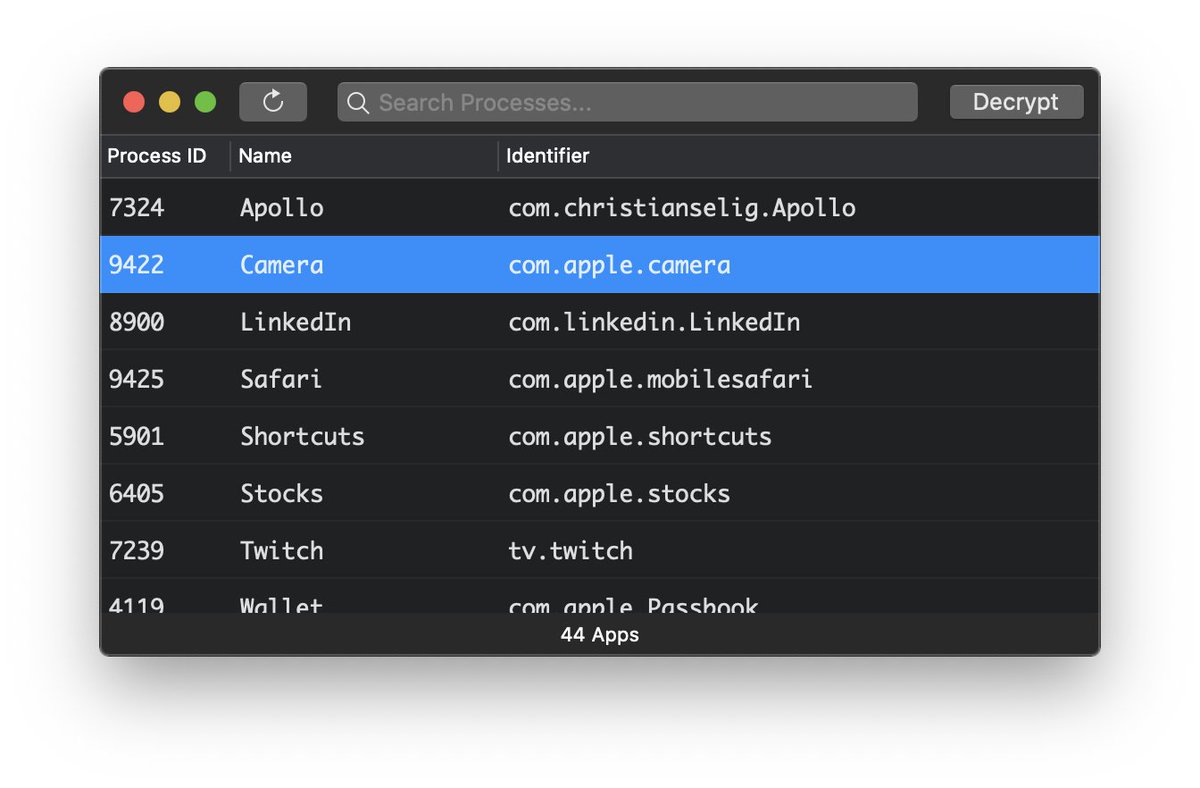The image size is (1200, 788).
Task: Select the Apollo name cell
Action: (x=282, y=208)
